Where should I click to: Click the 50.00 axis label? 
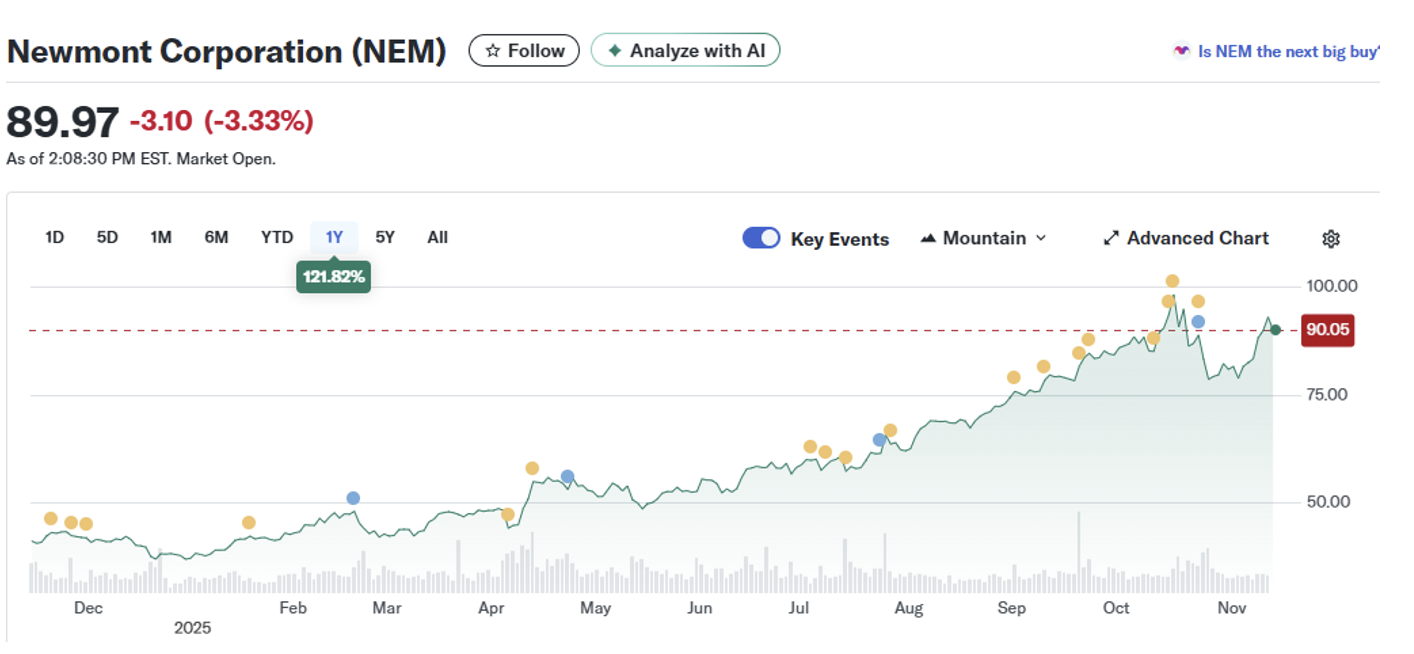point(1328,502)
